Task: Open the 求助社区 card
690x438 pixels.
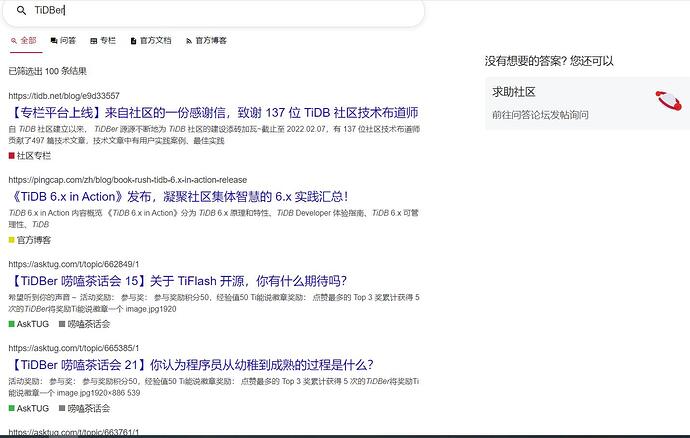Action: point(587,103)
